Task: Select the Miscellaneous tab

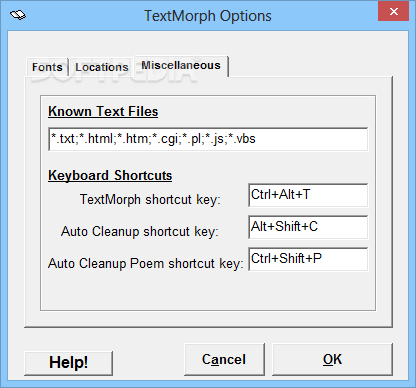Action: (x=181, y=66)
